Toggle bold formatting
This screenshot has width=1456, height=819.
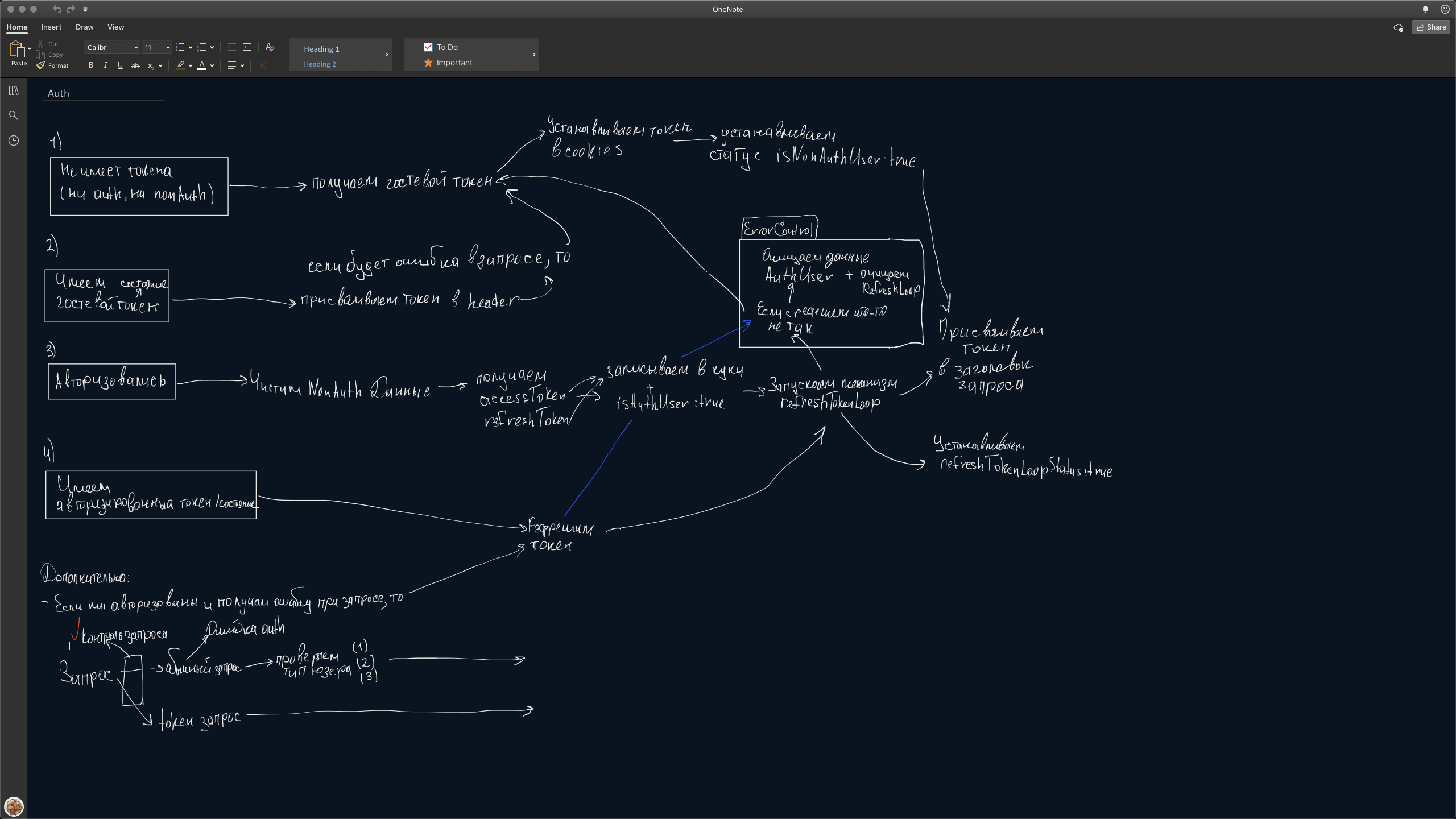click(91, 65)
